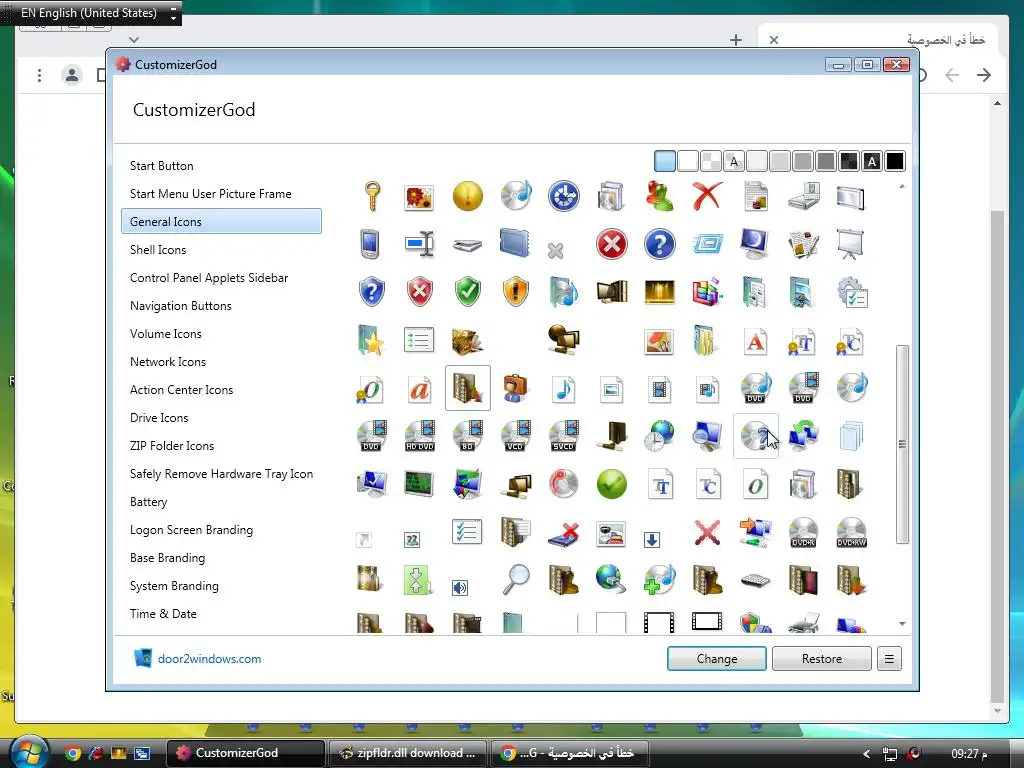
Task: Click the icon list vertical scrollbar thumb
Action: (x=902, y=444)
